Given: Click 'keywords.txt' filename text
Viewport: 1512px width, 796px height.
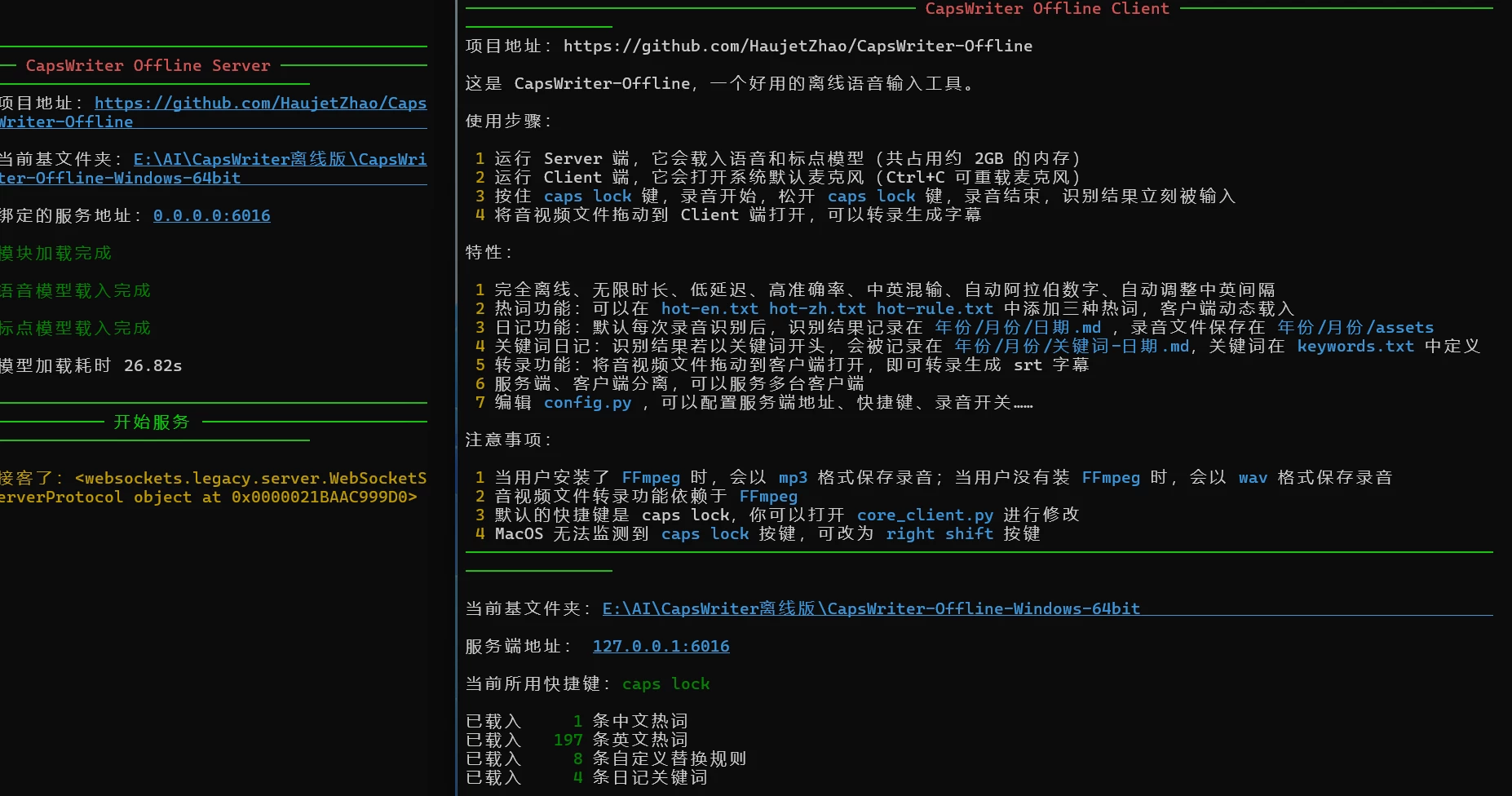Looking at the screenshot, I should (x=1355, y=347).
